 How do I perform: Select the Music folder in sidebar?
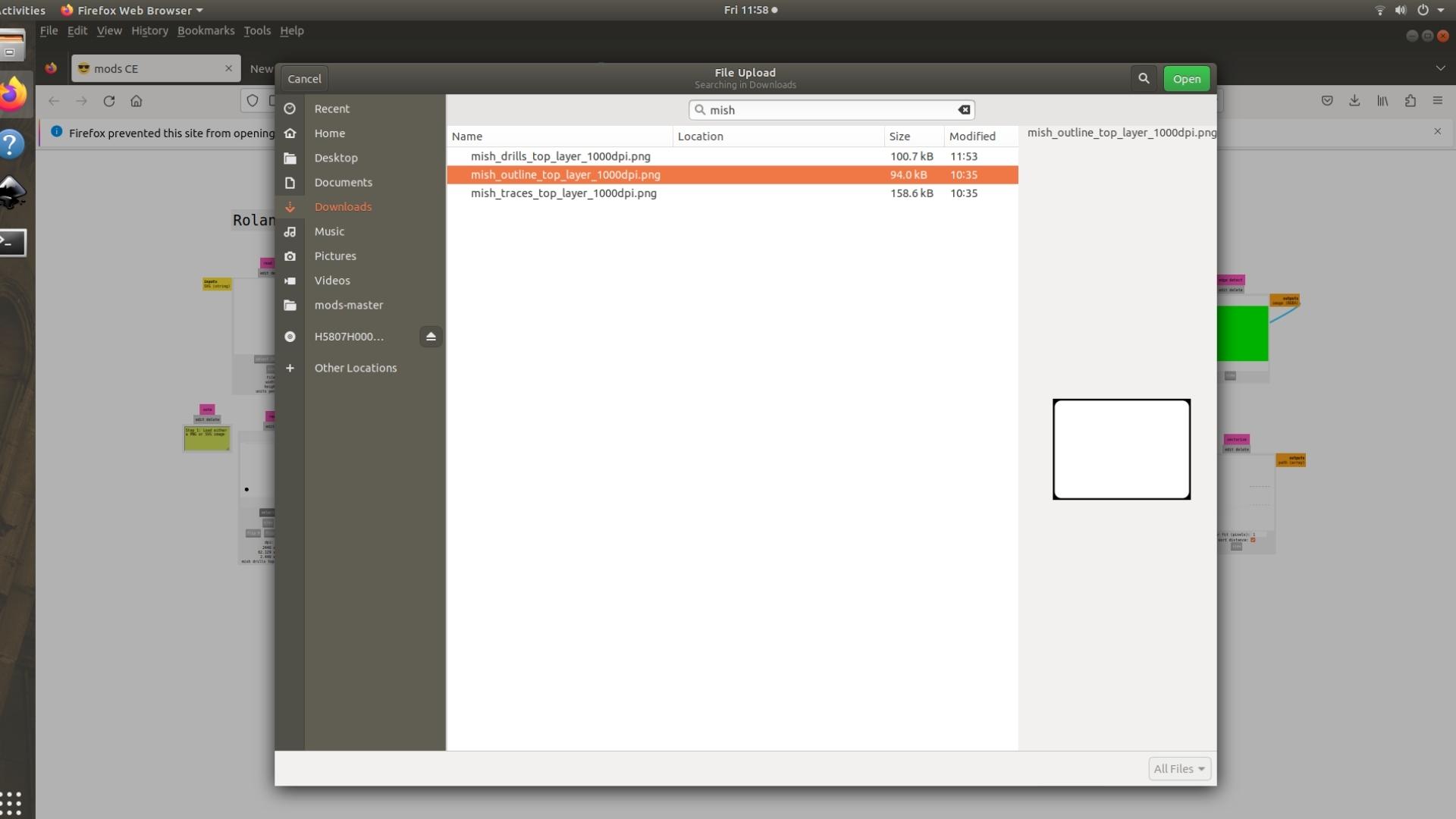(x=329, y=231)
